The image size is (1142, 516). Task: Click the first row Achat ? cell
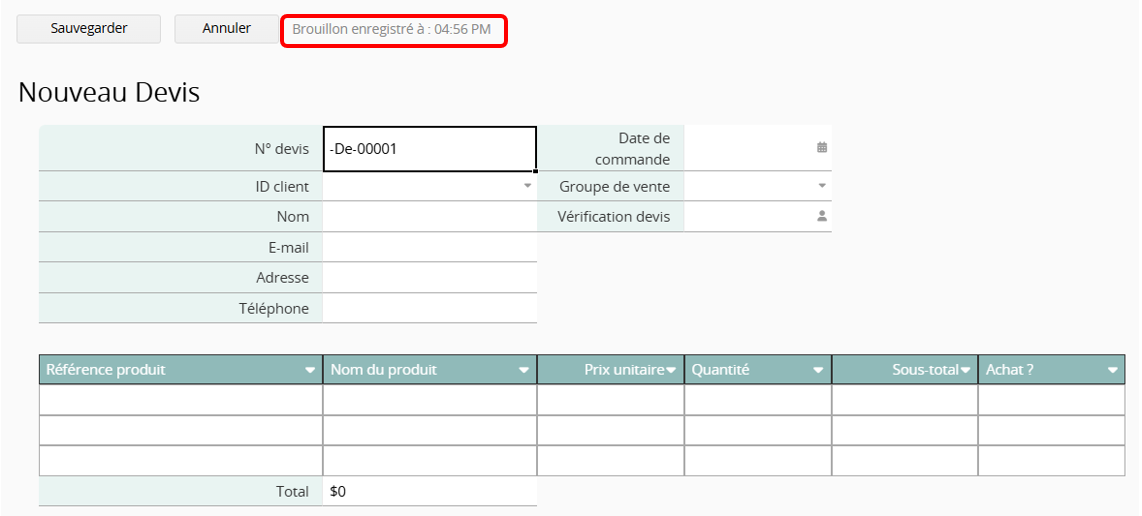[x=1051, y=400]
